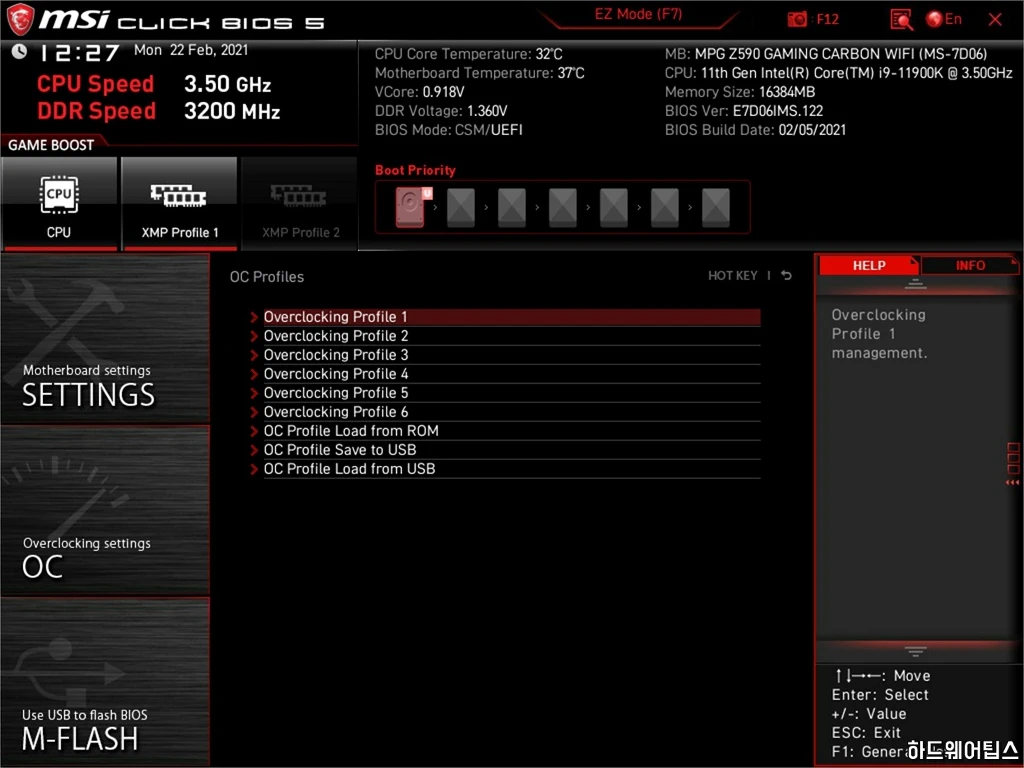Toggle XMP Profile 1
The height and width of the screenshot is (768, 1024).
tap(179, 204)
